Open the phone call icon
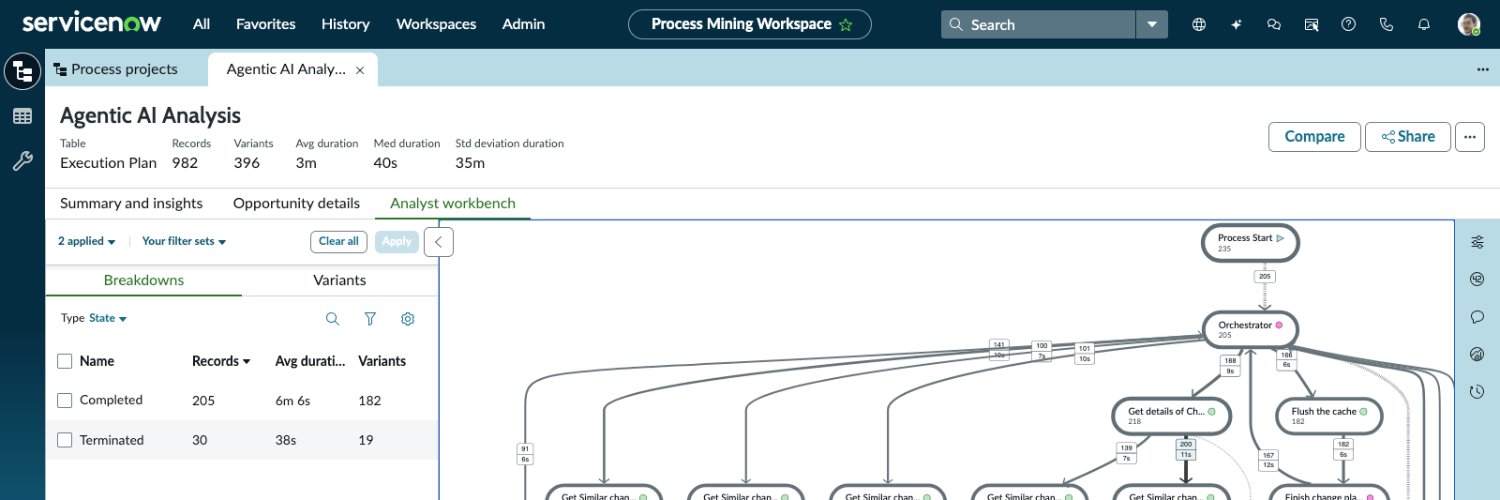The image size is (1500, 500). pos(1386,24)
